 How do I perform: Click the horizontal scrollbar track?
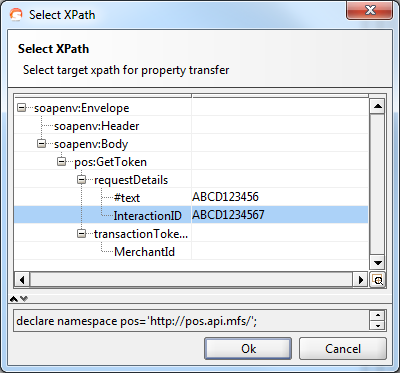click(191, 280)
